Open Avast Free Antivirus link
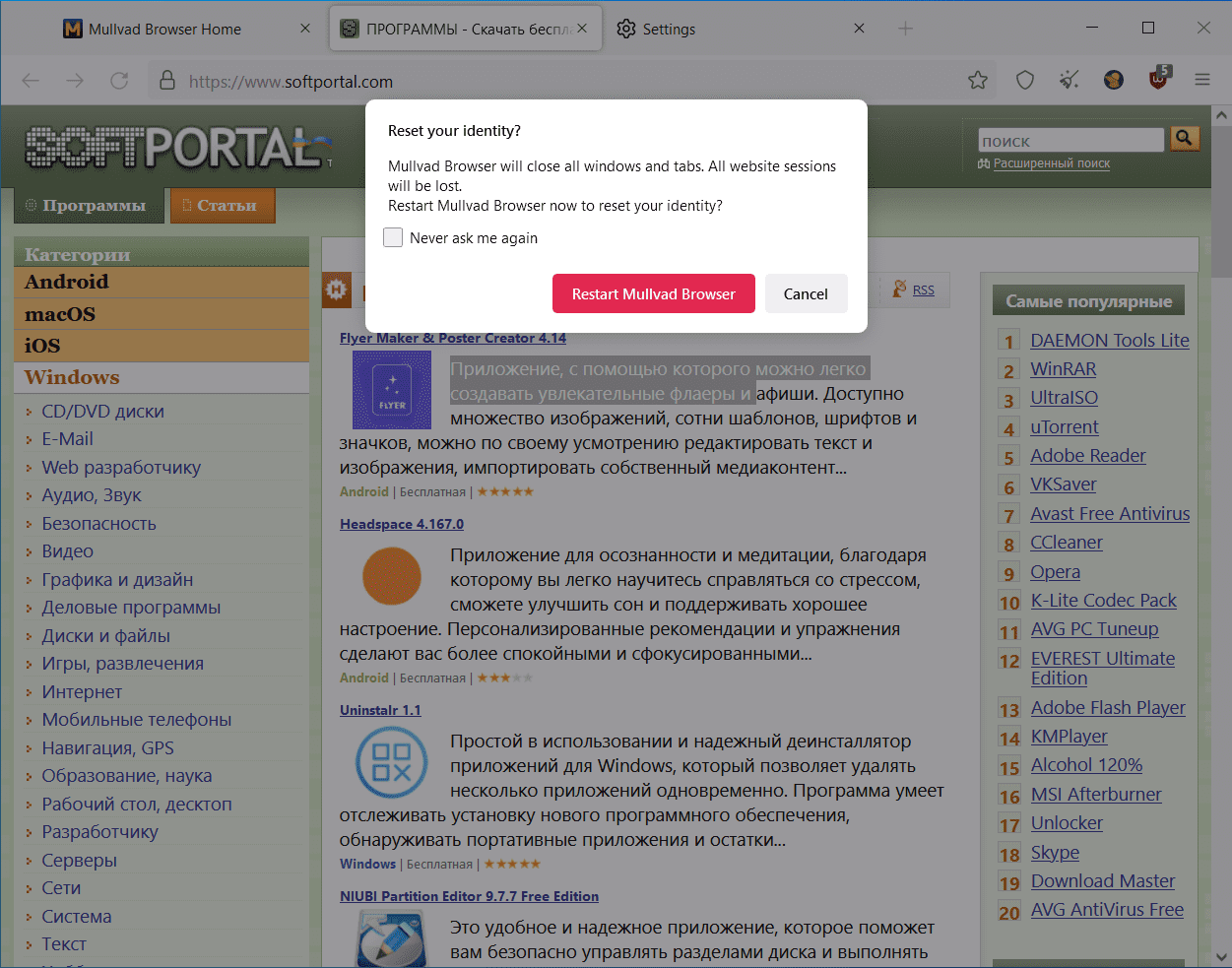The height and width of the screenshot is (968, 1232). click(x=1110, y=513)
